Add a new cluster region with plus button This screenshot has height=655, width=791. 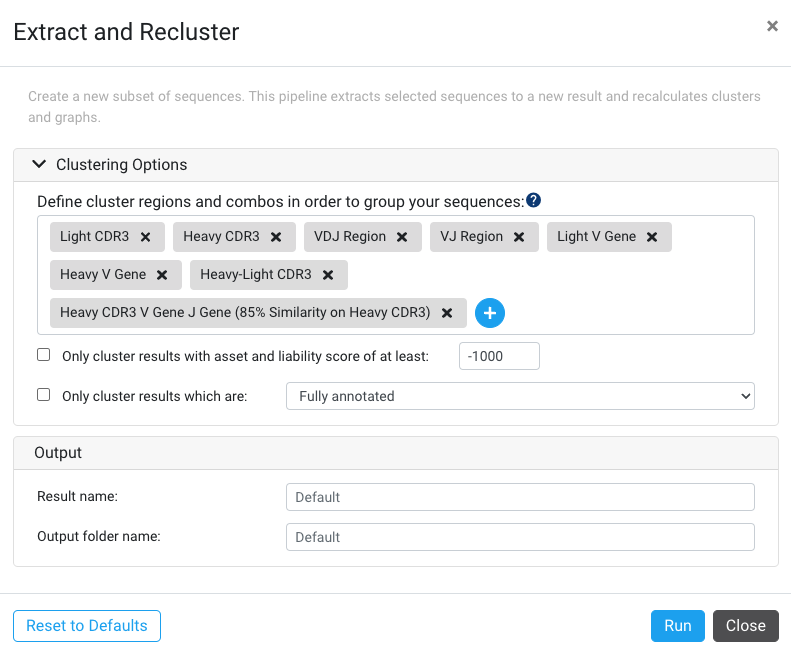490,313
